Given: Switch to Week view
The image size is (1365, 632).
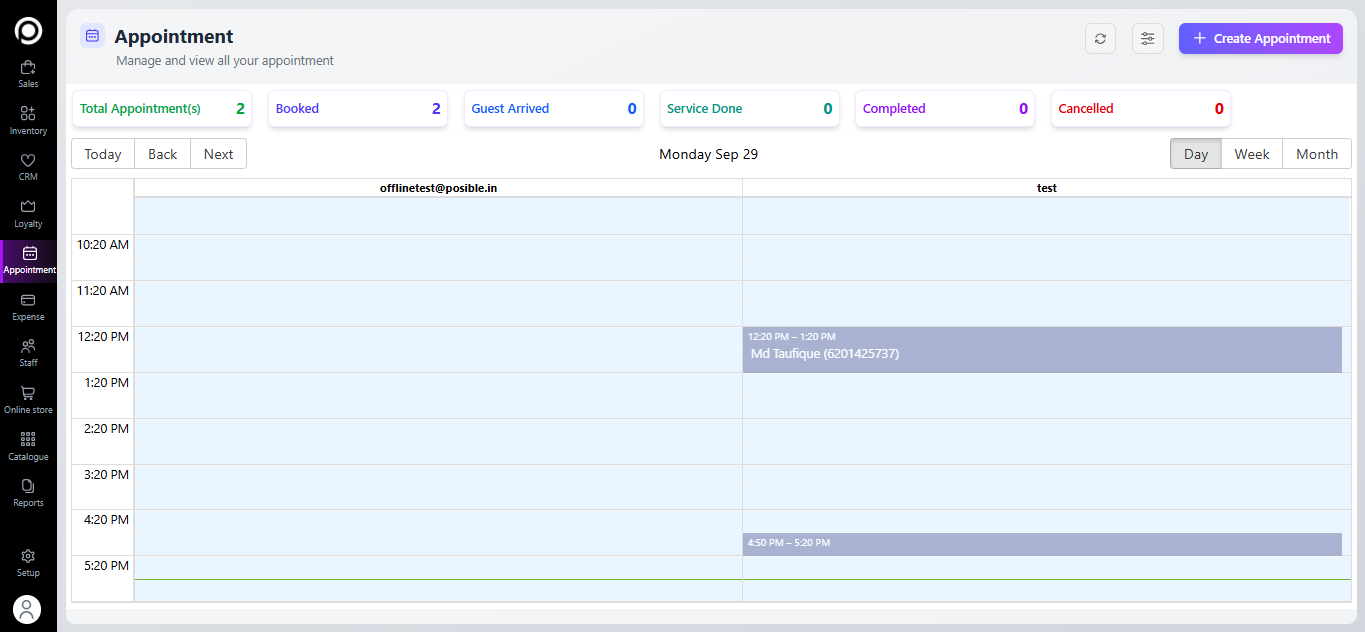Looking at the screenshot, I should pos(1251,154).
